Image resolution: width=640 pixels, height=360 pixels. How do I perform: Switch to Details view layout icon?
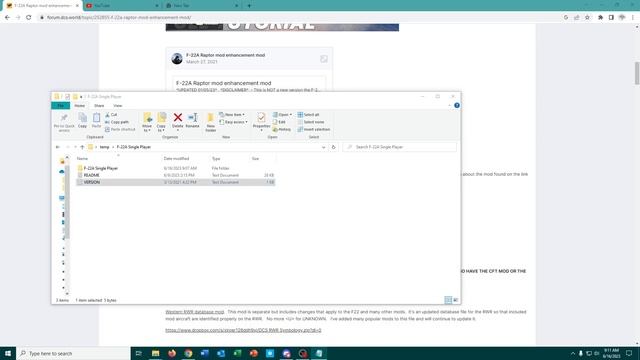[448, 300]
